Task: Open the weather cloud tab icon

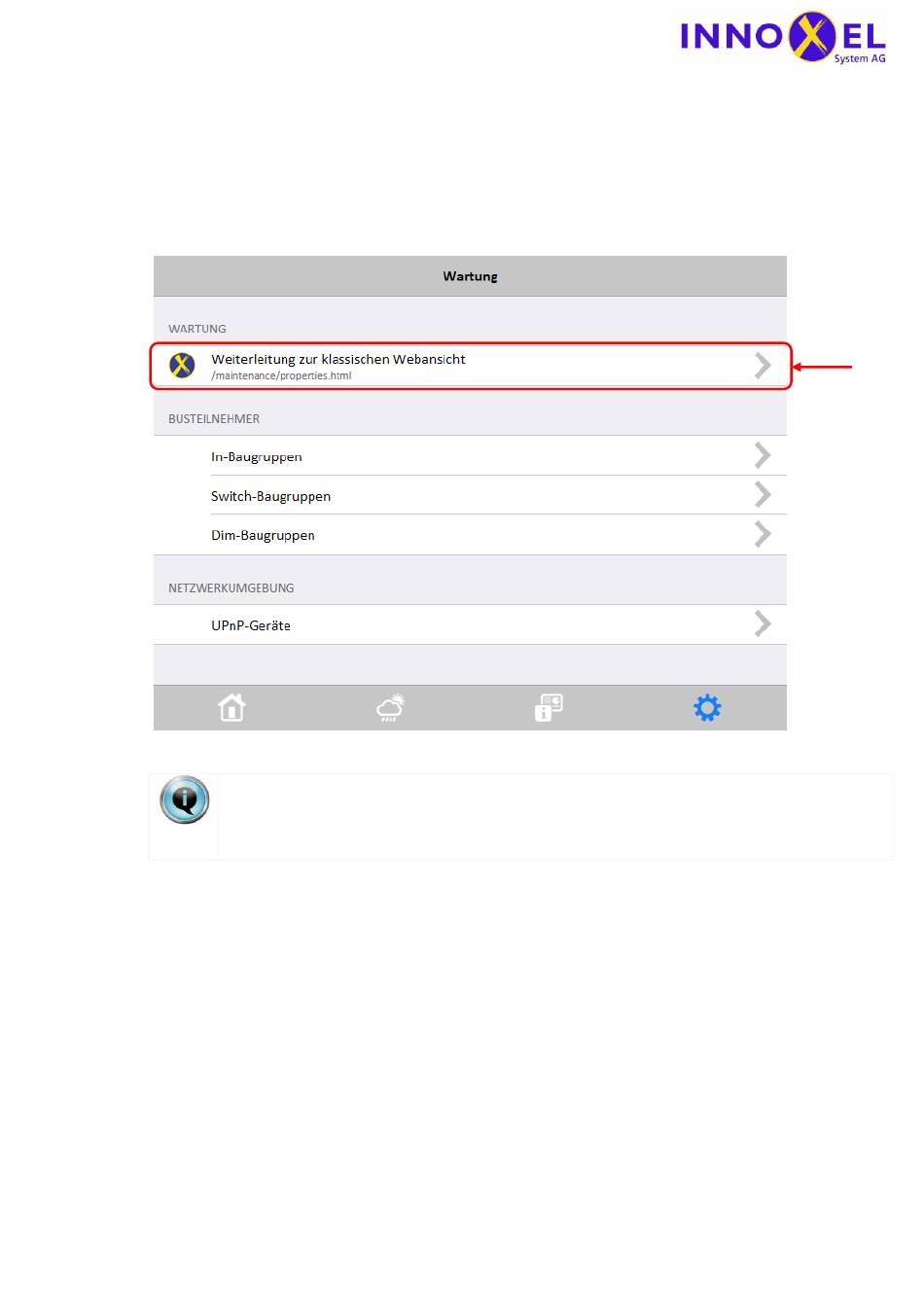Action: (391, 707)
